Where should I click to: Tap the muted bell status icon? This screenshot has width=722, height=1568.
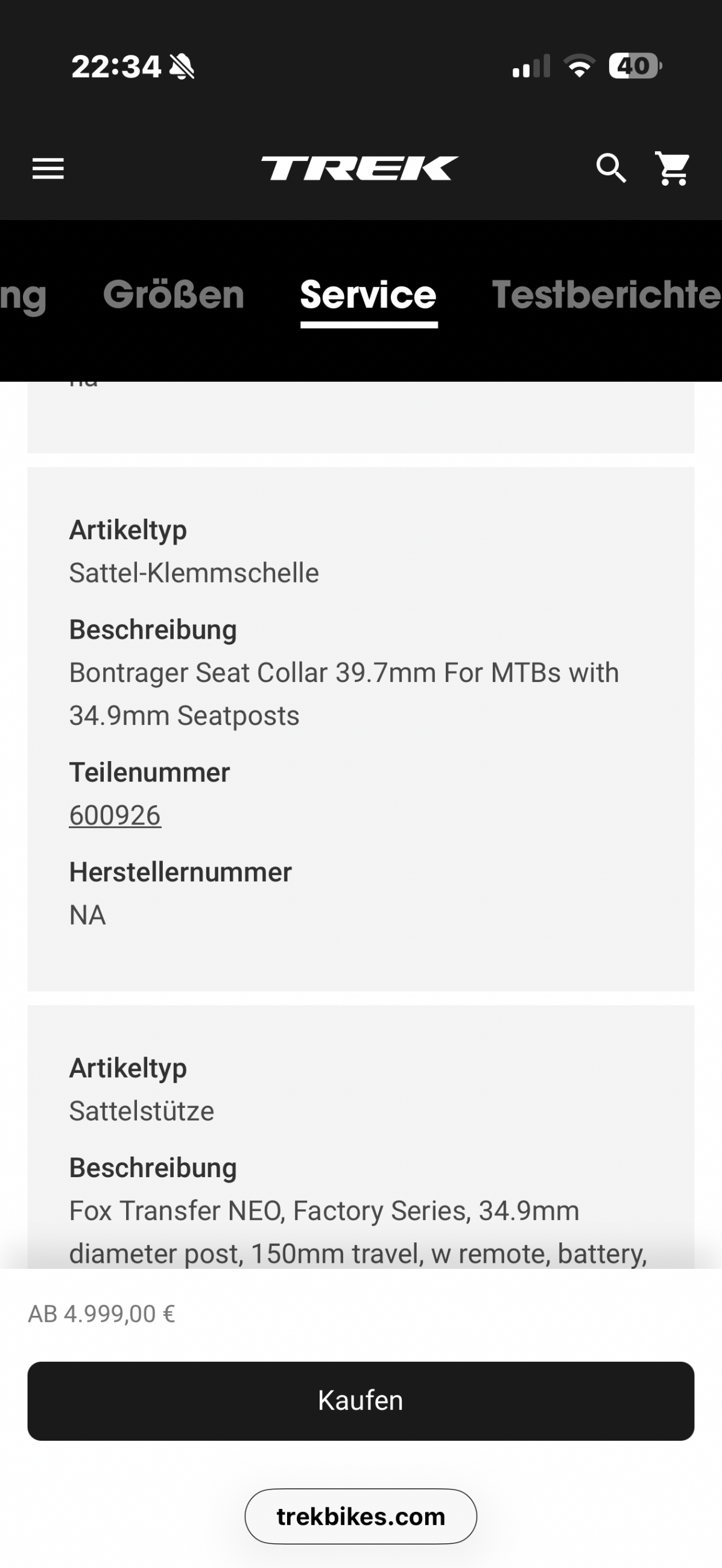182,66
